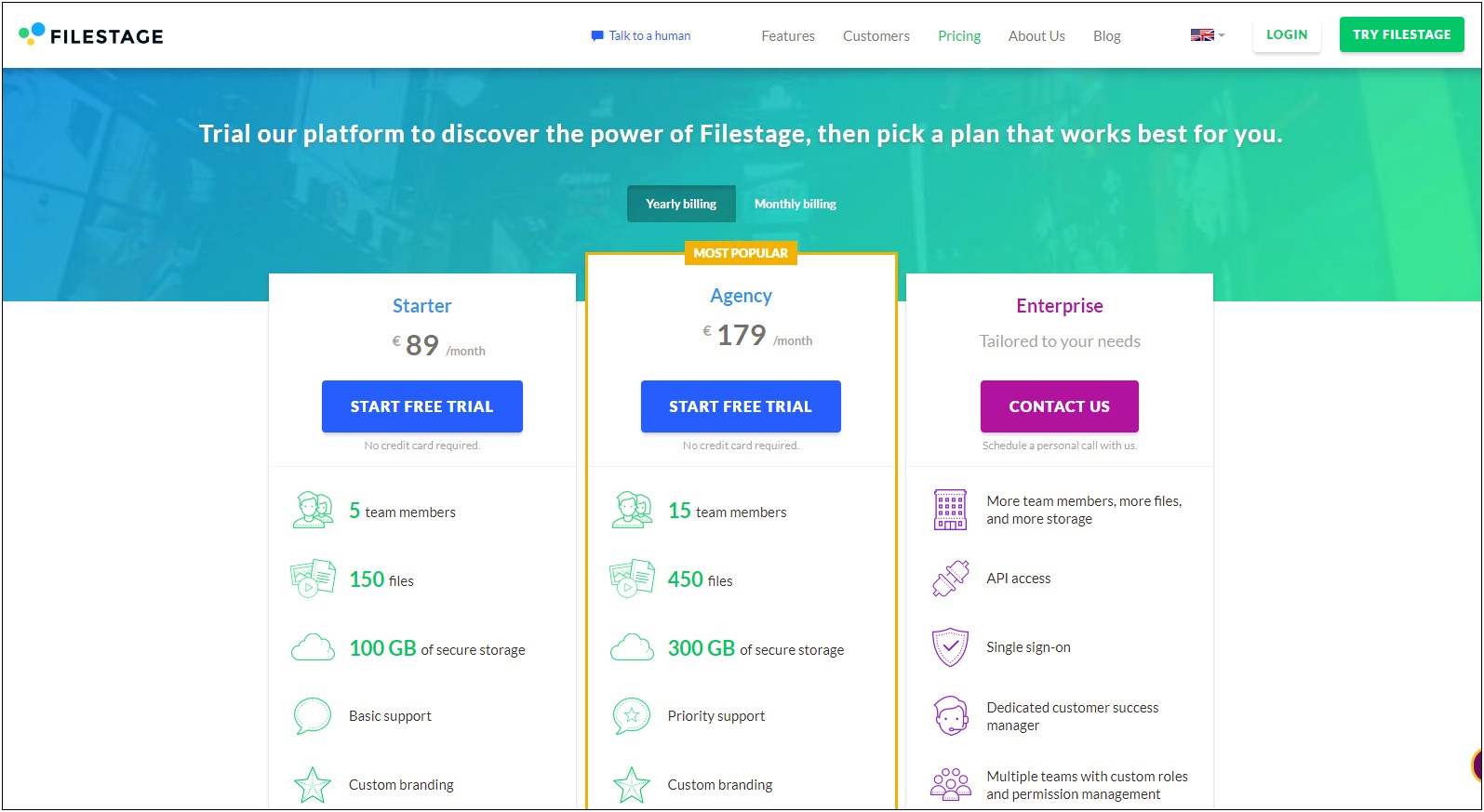Click Starter Custom branding star icon
Screen dimensions: 1484x812
click(x=313, y=785)
